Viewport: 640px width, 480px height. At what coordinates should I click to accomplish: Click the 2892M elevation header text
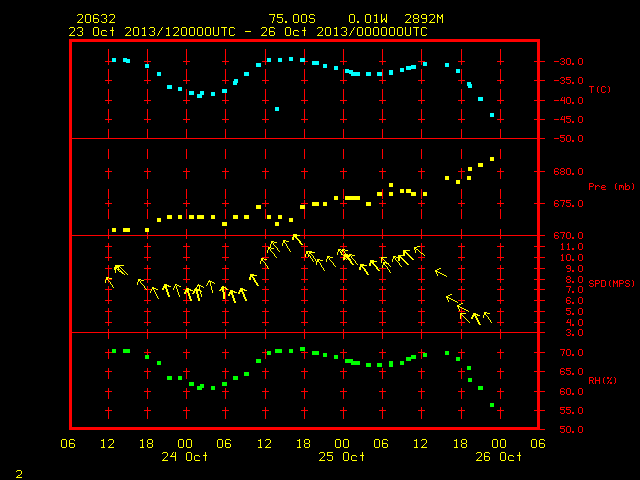[424, 19]
